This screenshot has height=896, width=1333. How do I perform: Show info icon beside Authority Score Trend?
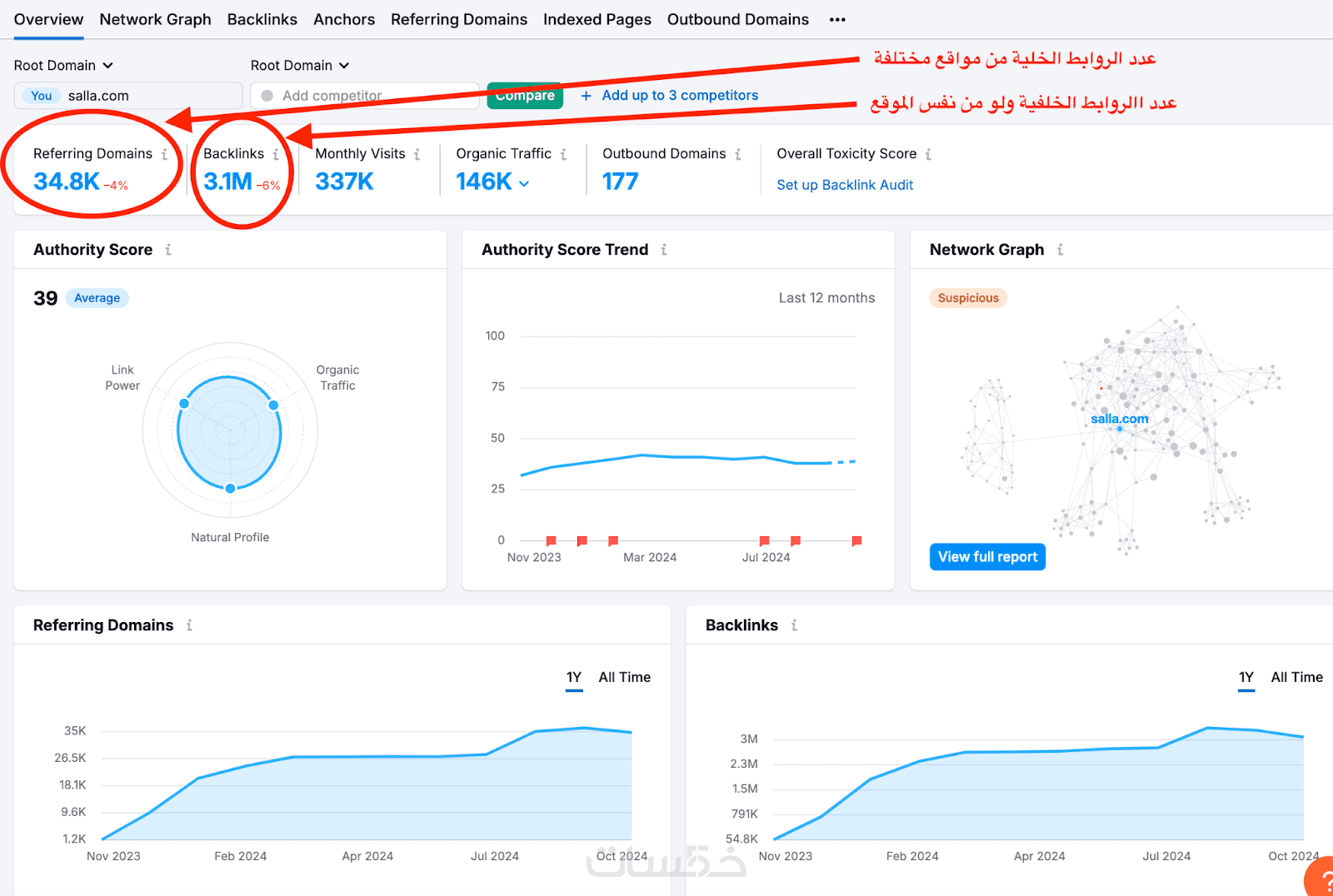click(664, 250)
